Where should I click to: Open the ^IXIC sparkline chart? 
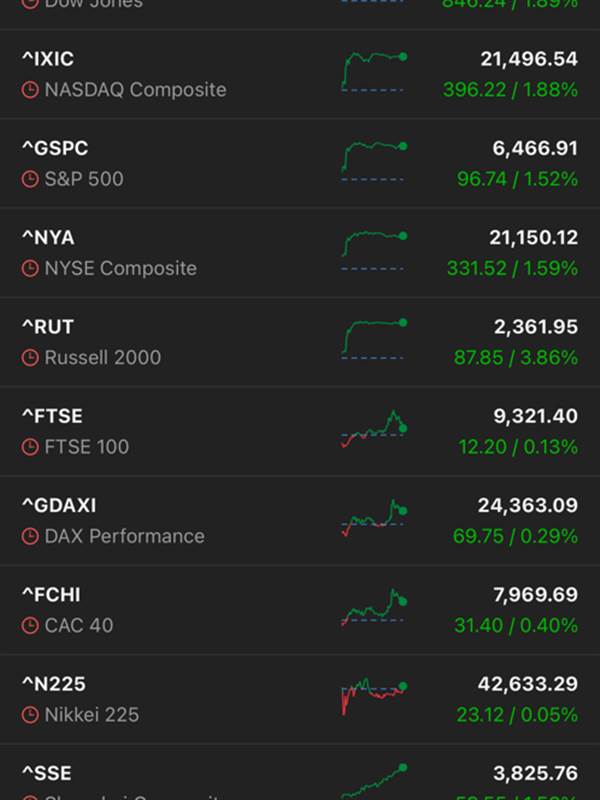374,71
